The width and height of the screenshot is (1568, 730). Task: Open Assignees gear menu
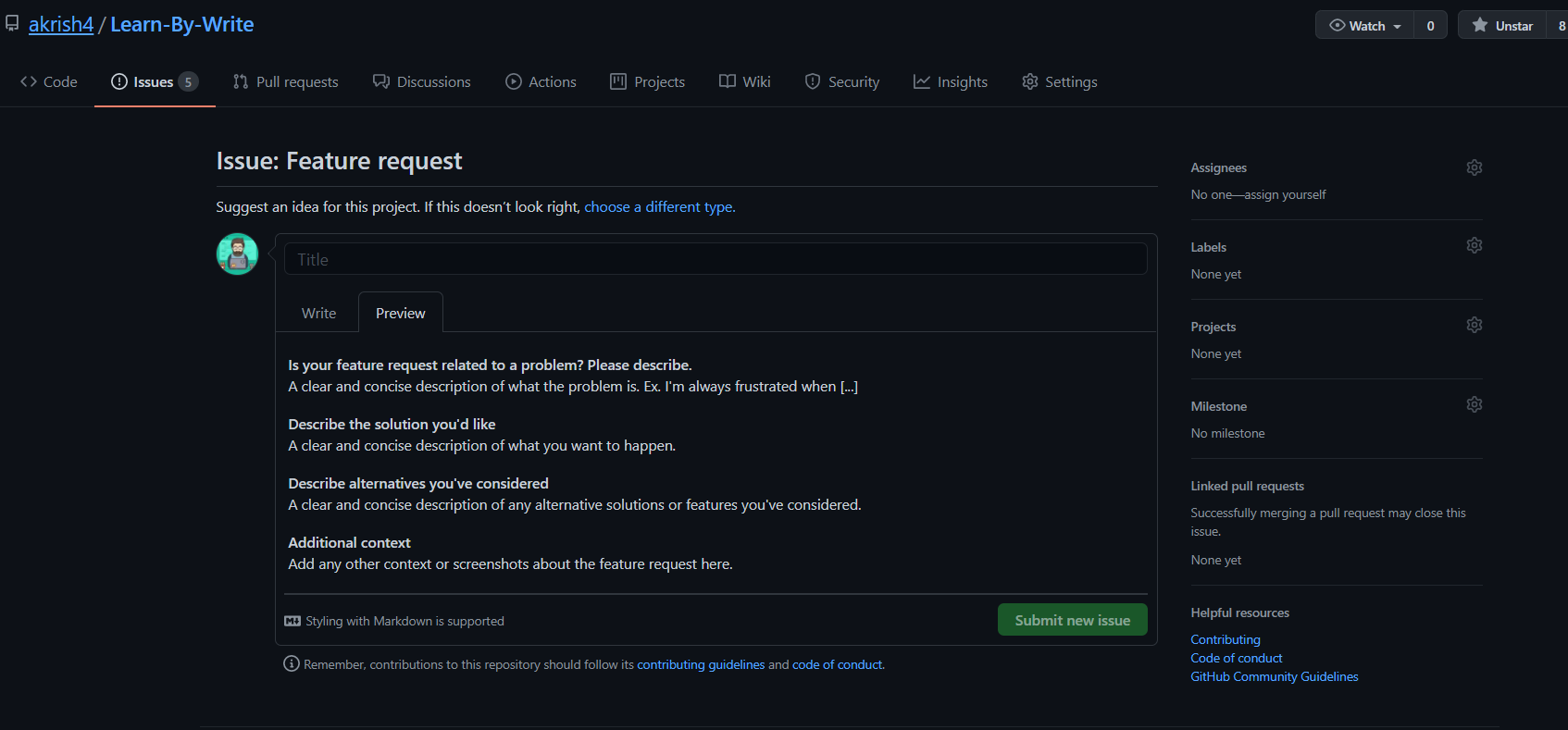(1475, 167)
